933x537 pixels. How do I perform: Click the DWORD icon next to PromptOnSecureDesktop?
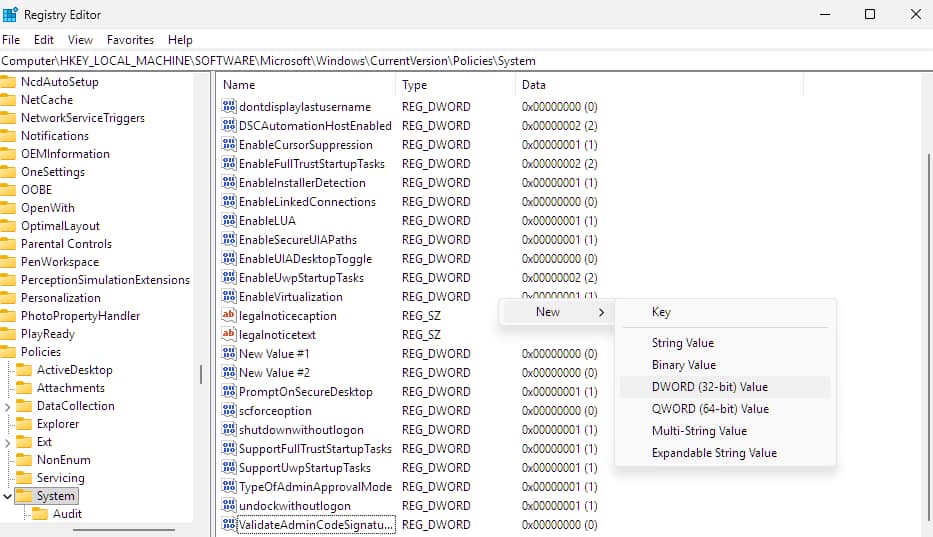pyautogui.click(x=229, y=392)
